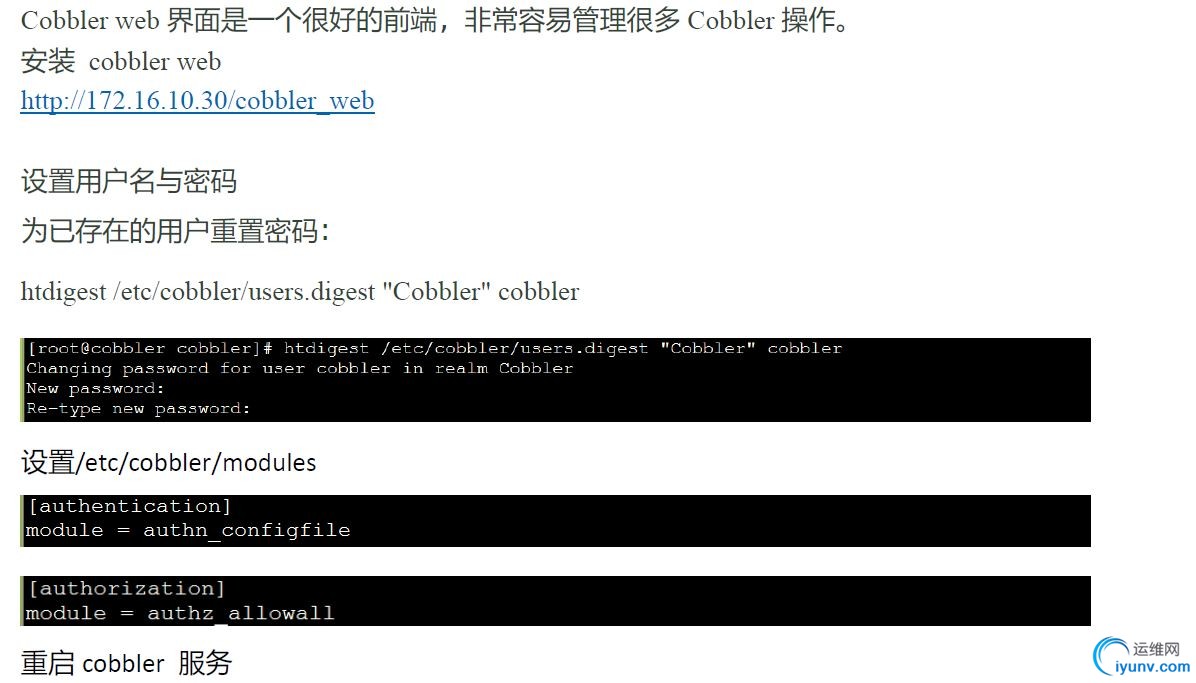The image size is (1196, 683).
Task: Click the iyunv.com watermark logo
Action: [1142, 659]
